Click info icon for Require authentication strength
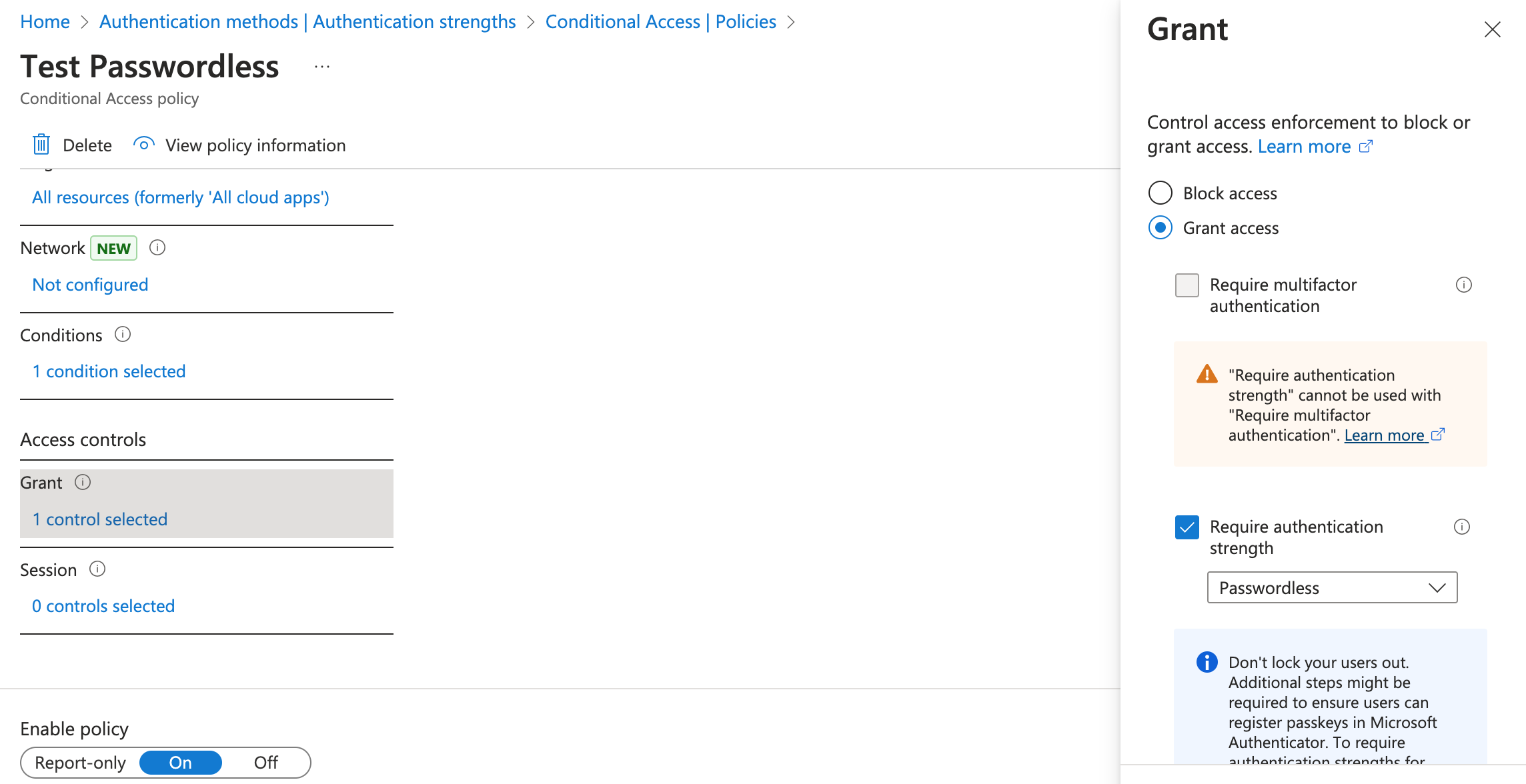 [1462, 527]
